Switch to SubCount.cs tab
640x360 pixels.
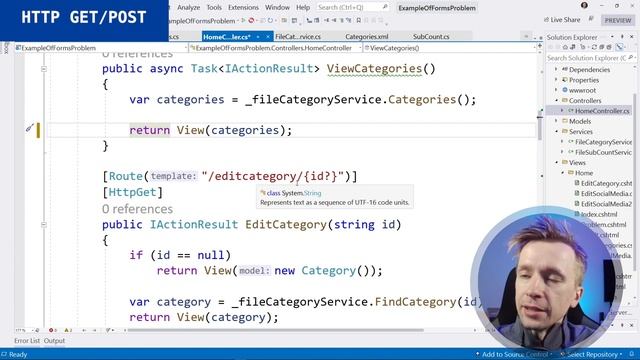[x=431, y=37]
